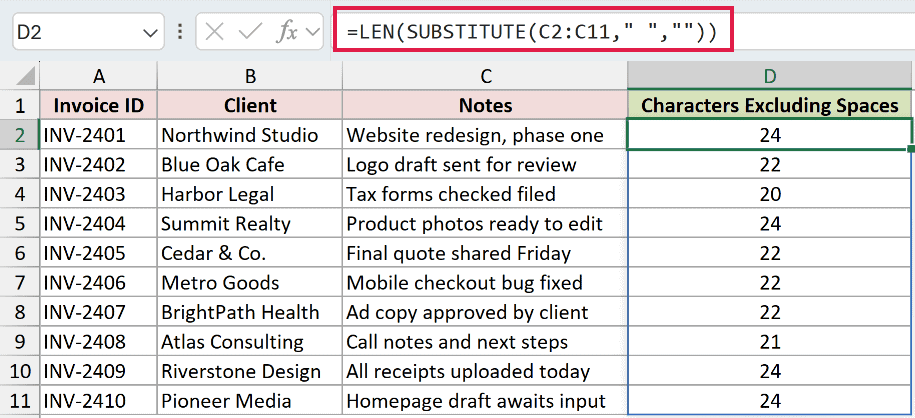915x418 pixels.
Task: Click the fill handle square on cell D2
Action: (x=911, y=149)
